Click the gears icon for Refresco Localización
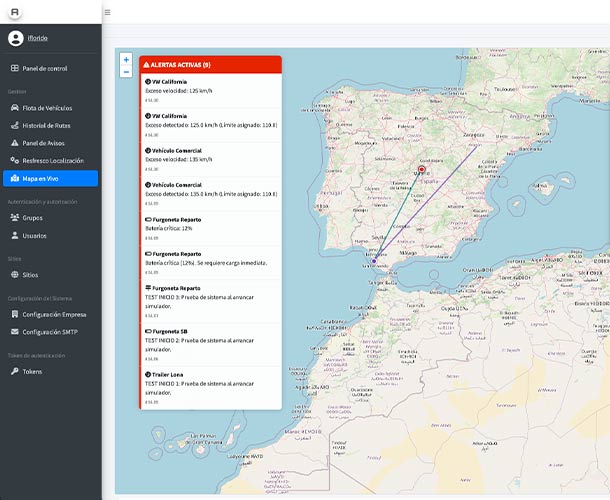The width and height of the screenshot is (610, 500). pyautogui.click(x=15, y=160)
